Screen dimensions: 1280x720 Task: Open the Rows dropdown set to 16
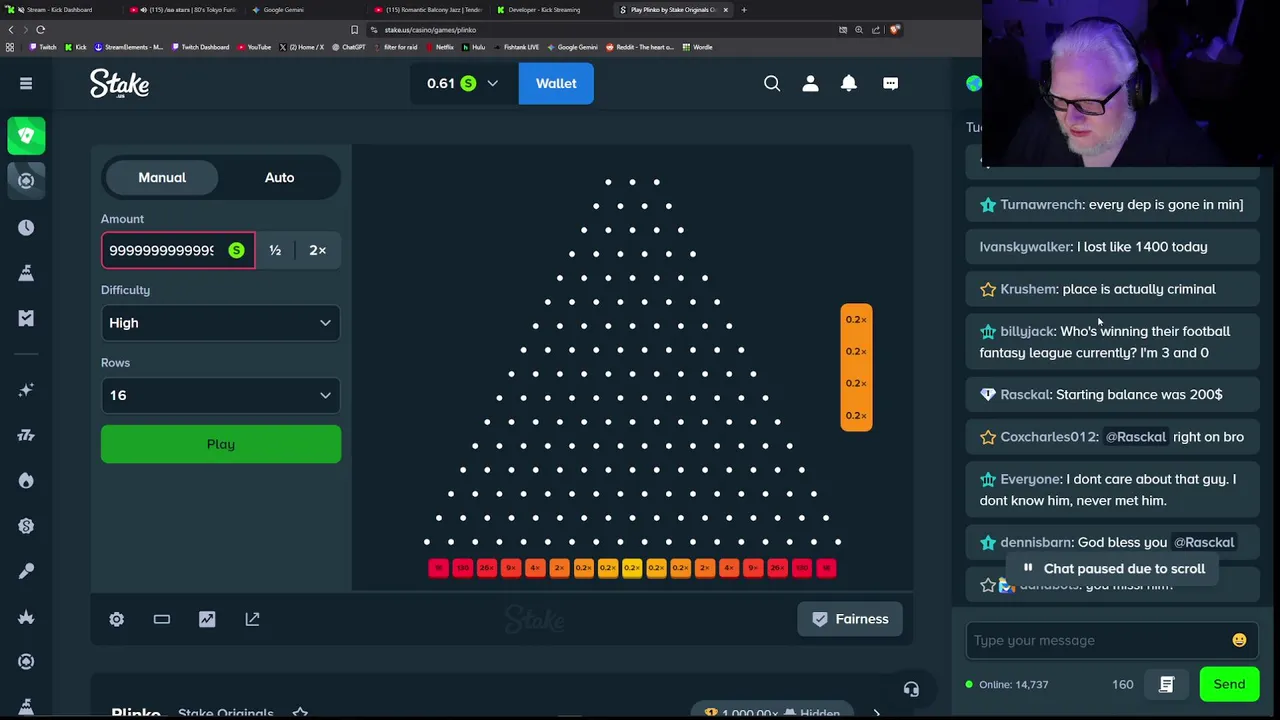220,395
